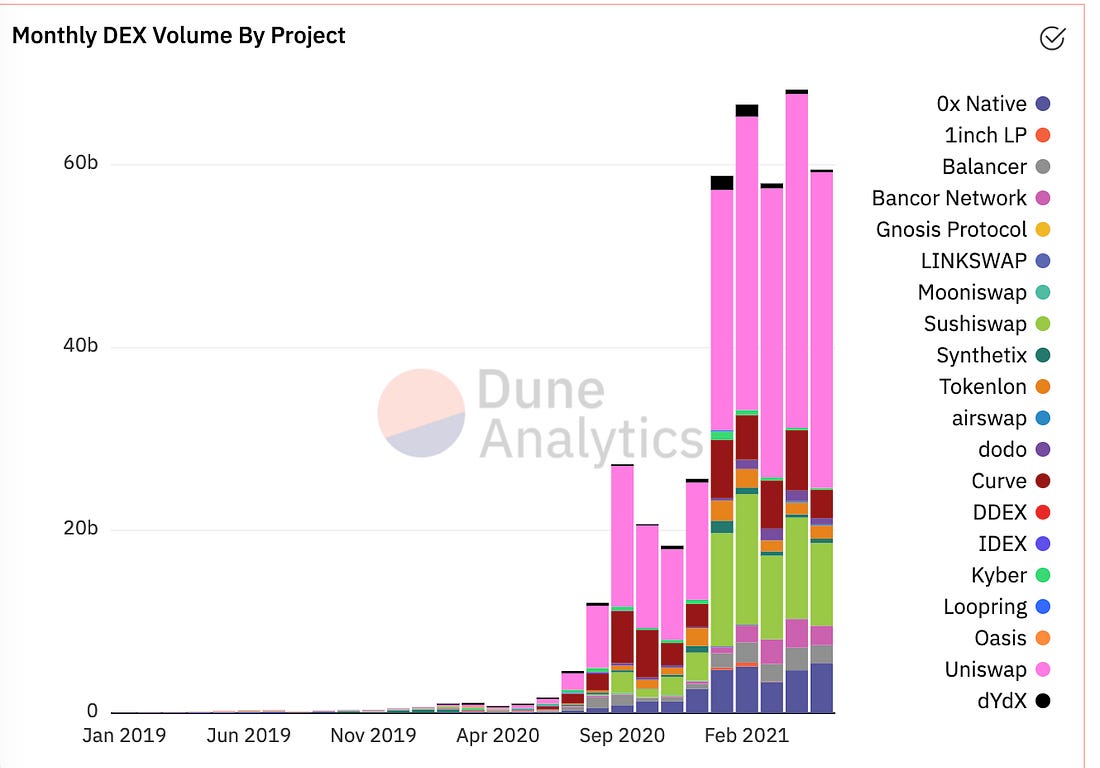Click the chart title Monthly DEX Volume By Project

(179, 36)
